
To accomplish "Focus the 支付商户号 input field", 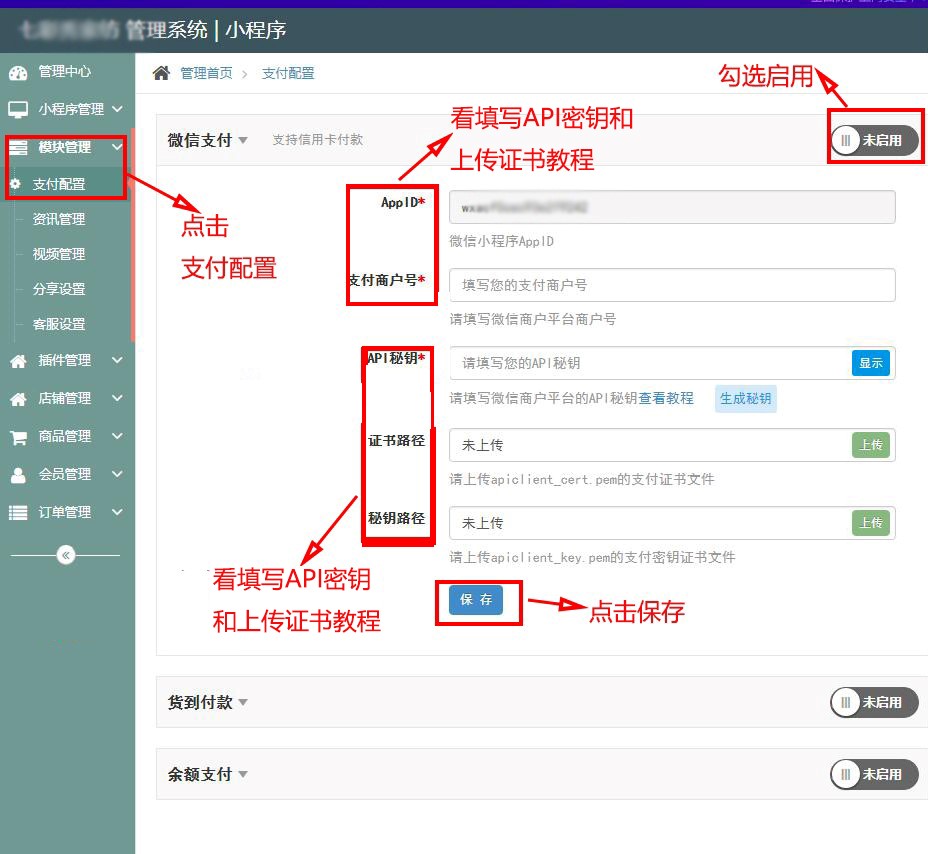I will click(x=672, y=285).
